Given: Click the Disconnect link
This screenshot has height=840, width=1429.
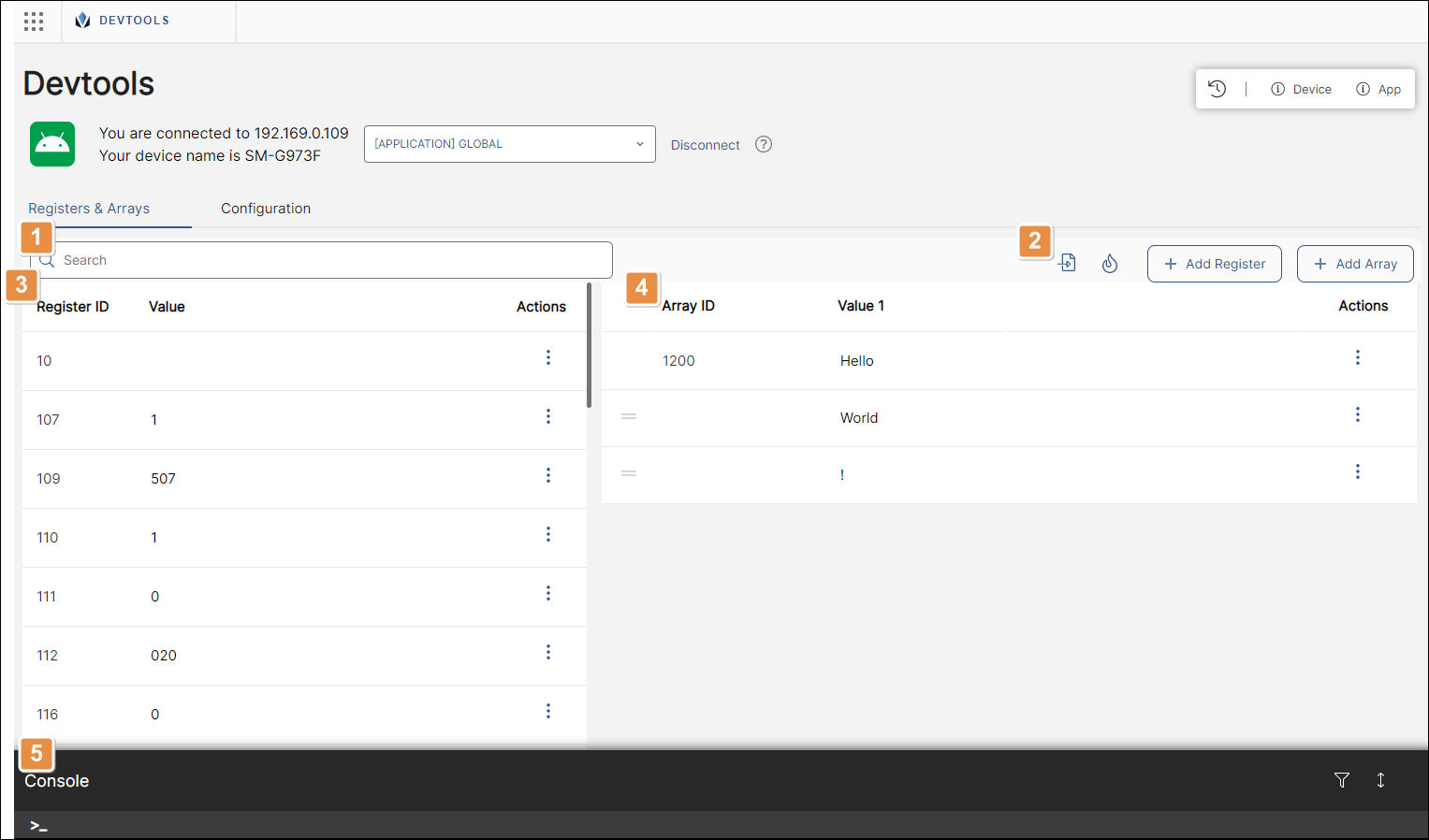Looking at the screenshot, I should click(705, 145).
